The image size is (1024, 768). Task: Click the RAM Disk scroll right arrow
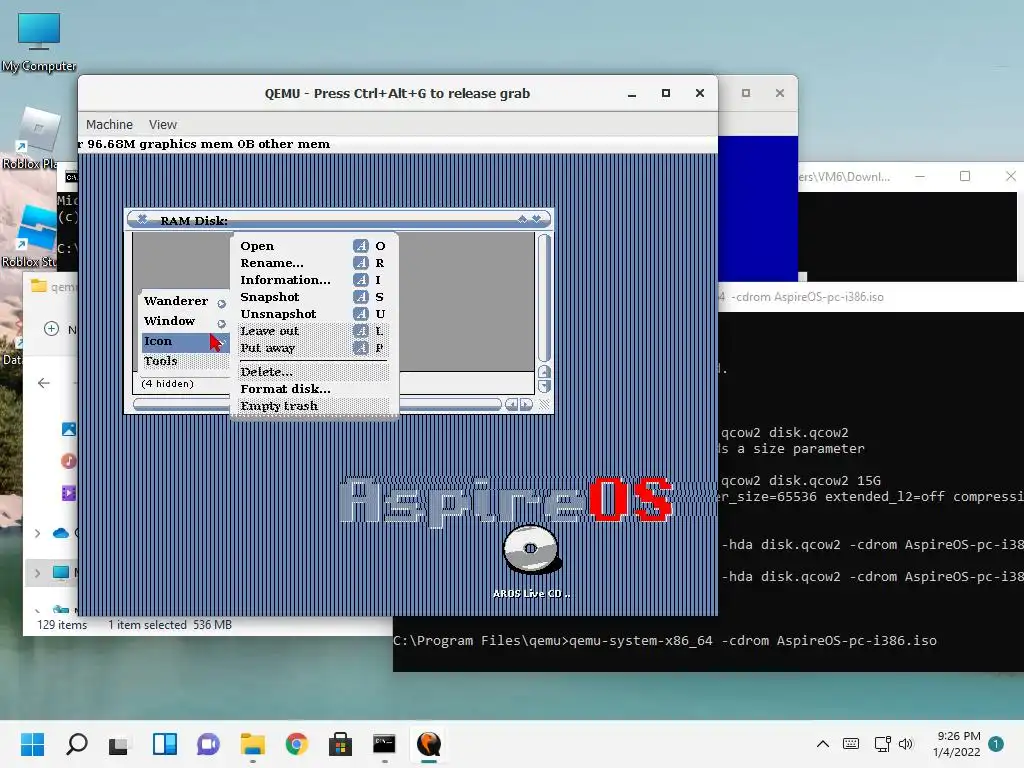(526, 405)
